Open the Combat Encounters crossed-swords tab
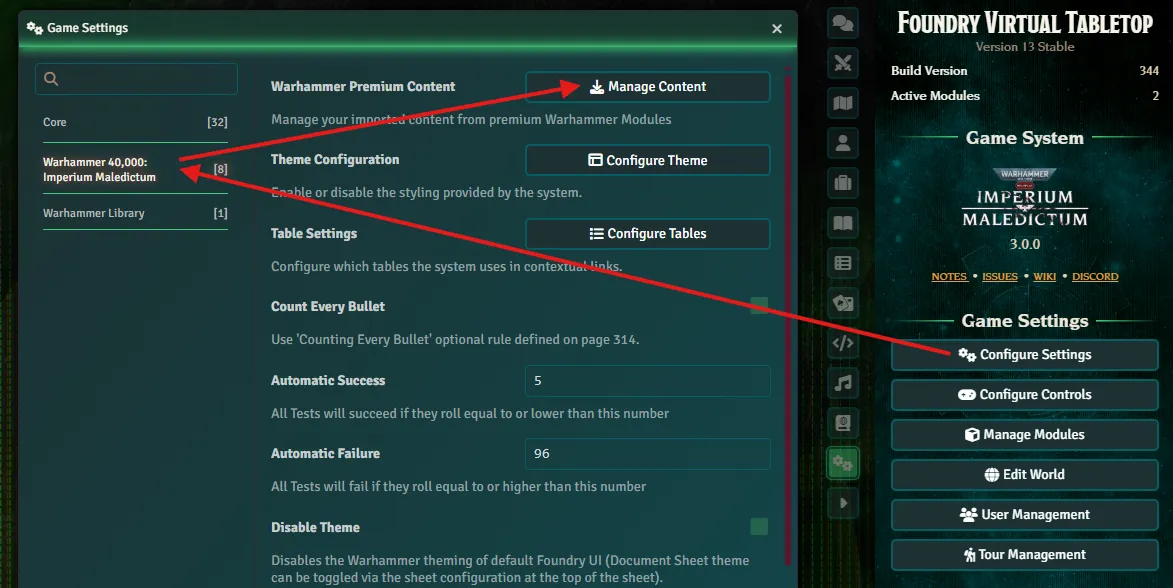The height and width of the screenshot is (588, 1173). [x=843, y=63]
